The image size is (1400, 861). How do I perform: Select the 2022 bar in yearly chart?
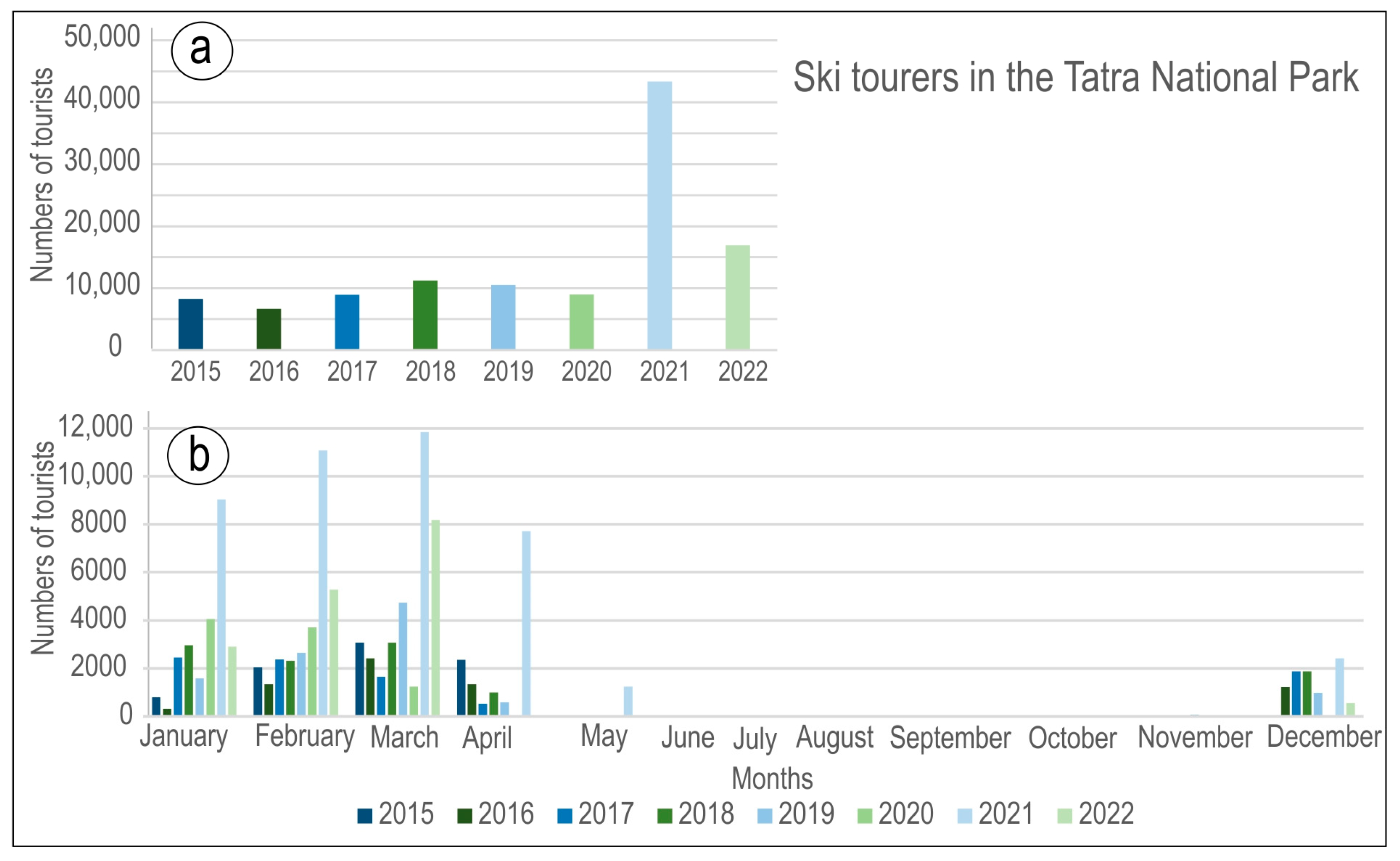tap(737, 297)
